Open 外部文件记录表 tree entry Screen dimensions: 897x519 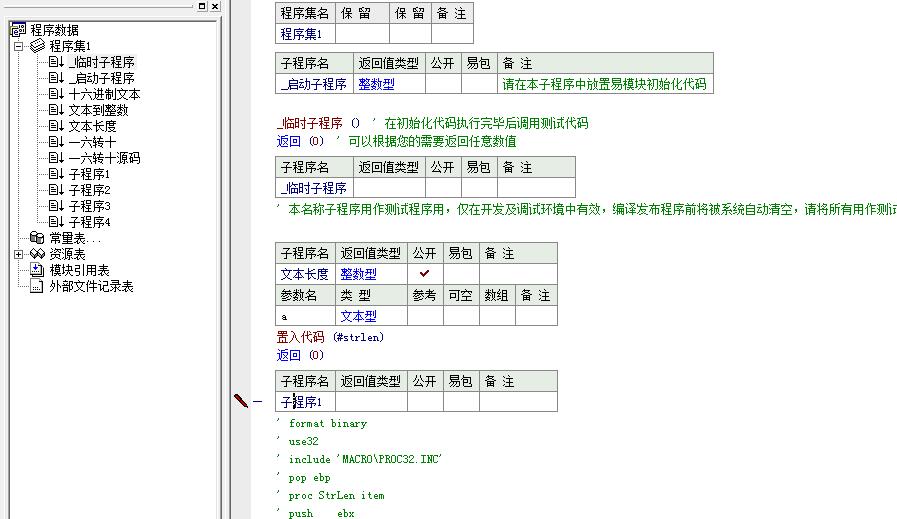pyautogui.click(x=91, y=286)
